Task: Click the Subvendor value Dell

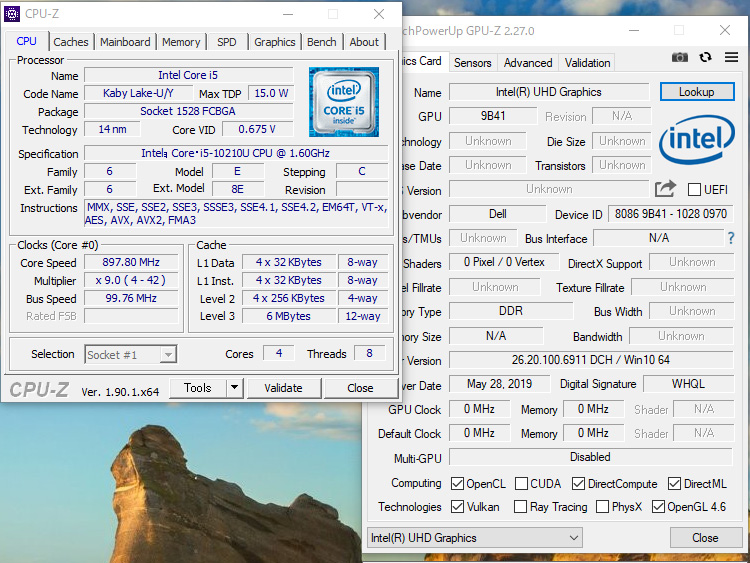Action: [x=497, y=214]
